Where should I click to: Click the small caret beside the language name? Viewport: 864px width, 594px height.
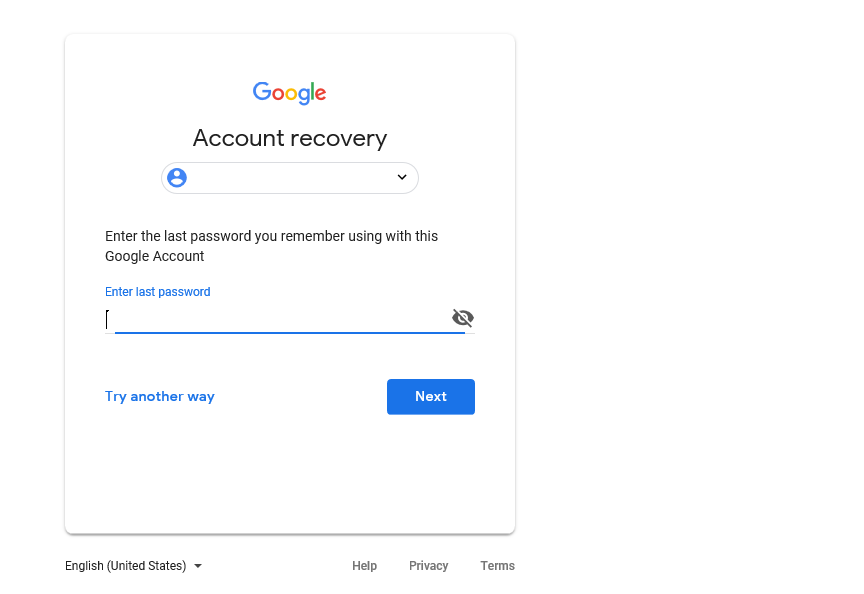tap(198, 566)
